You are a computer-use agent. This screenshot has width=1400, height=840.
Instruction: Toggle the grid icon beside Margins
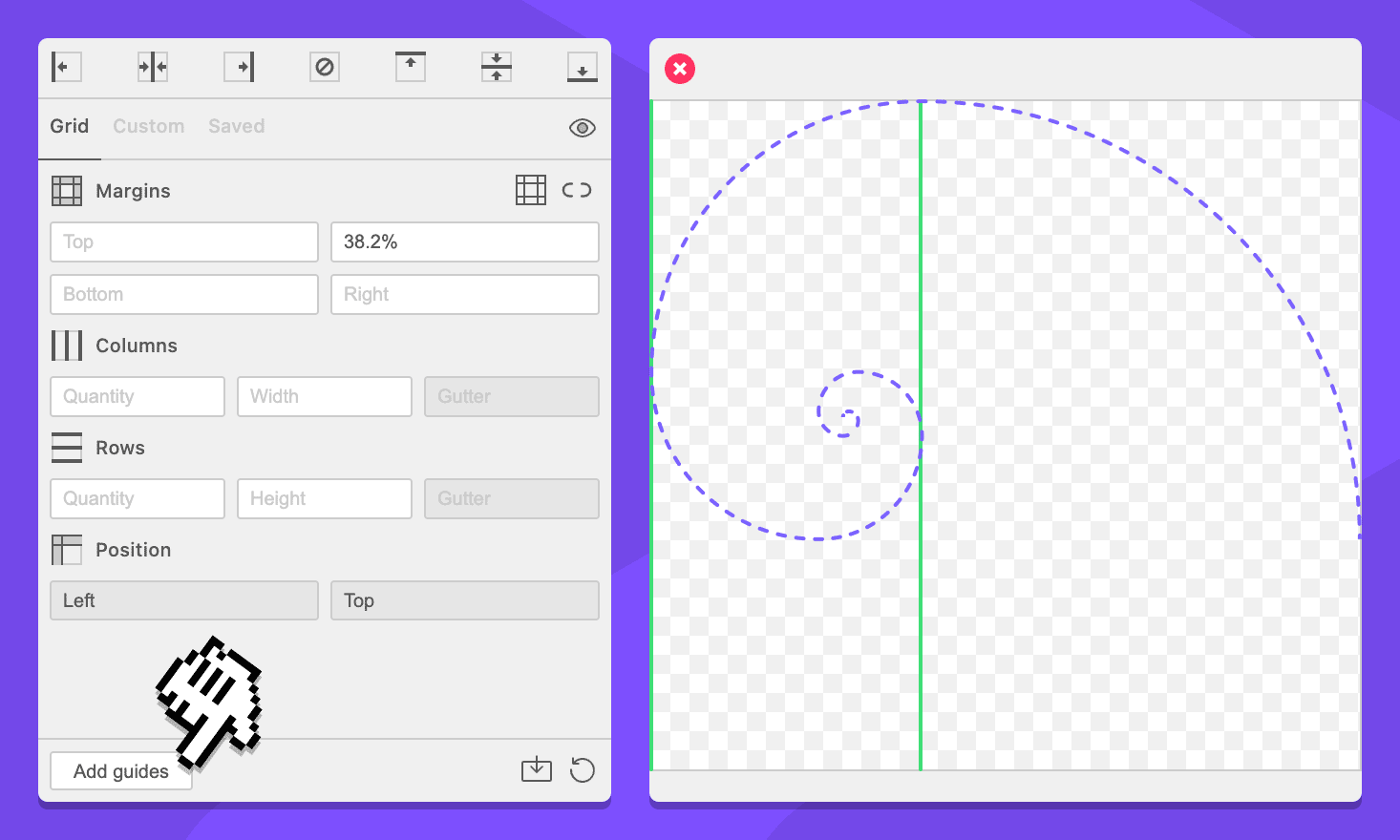click(531, 190)
